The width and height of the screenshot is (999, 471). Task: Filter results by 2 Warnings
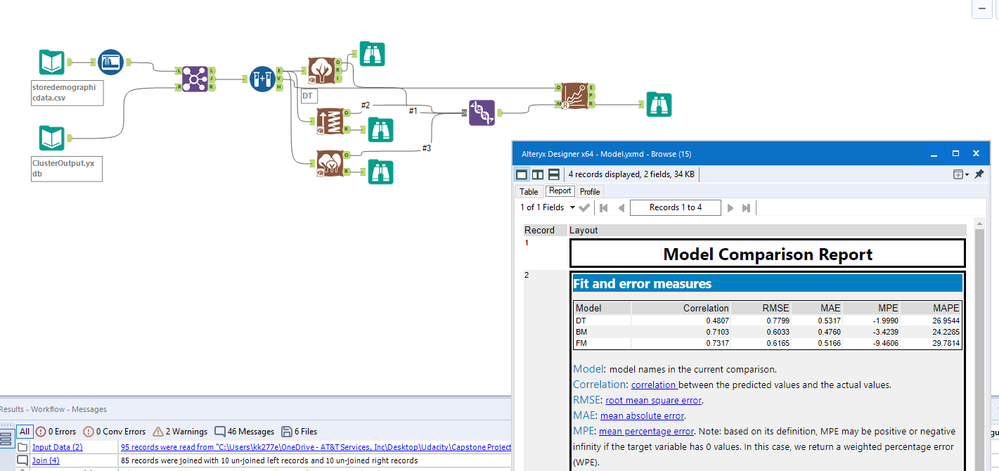[179, 431]
